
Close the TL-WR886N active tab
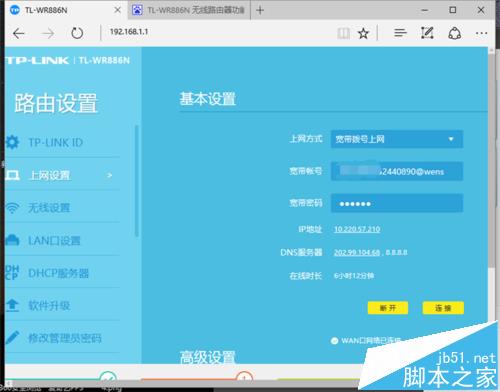[117, 10]
